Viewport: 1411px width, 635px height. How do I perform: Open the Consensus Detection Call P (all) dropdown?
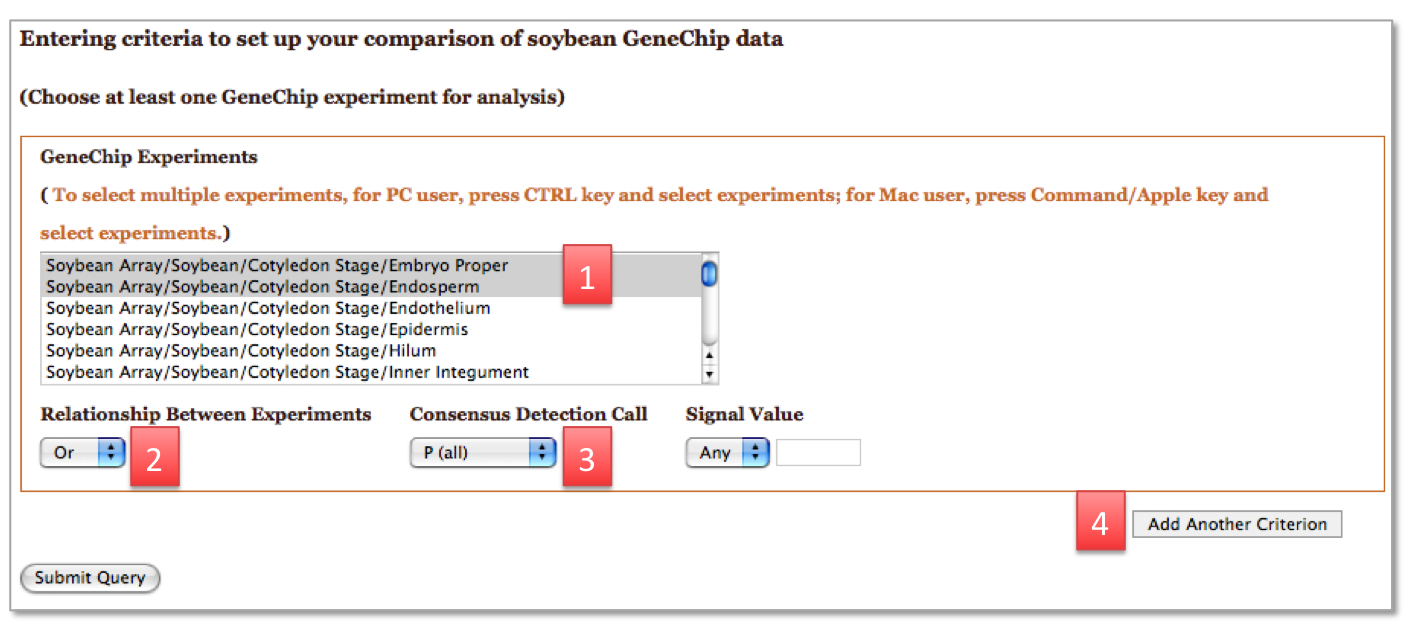click(483, 452)
